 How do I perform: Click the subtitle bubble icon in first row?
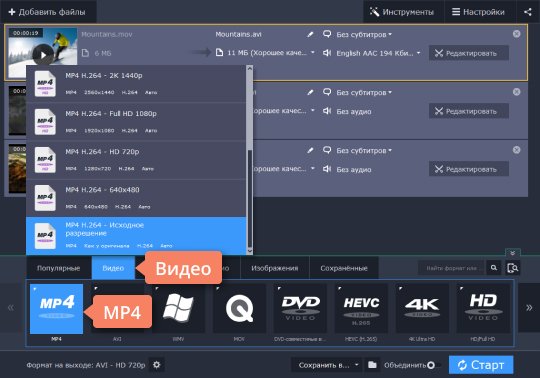point(327,34)
